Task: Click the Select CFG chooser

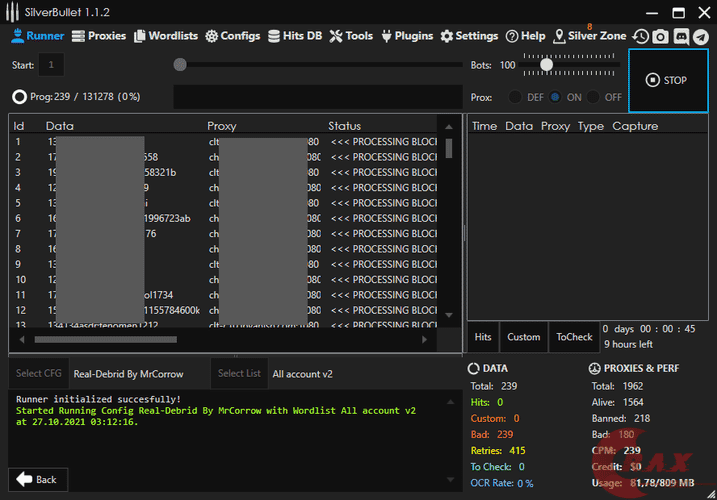Action: (37, 374)
